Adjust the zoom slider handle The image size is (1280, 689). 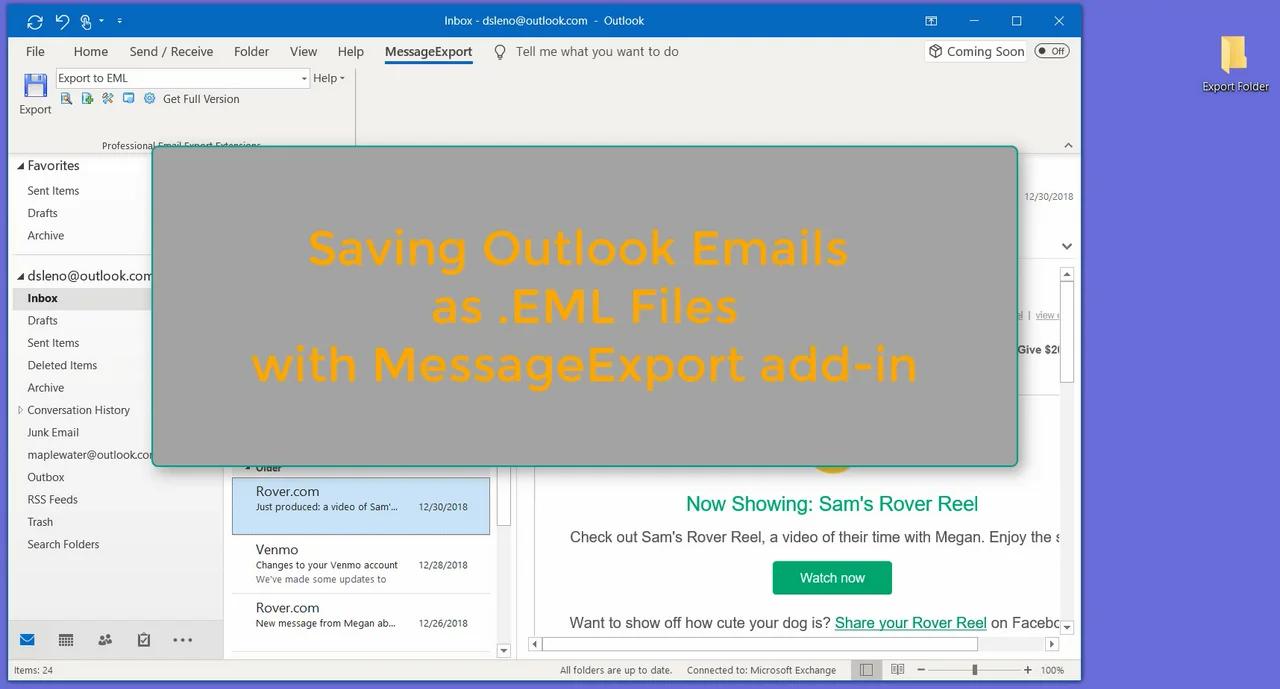click(x=975, y=670)
